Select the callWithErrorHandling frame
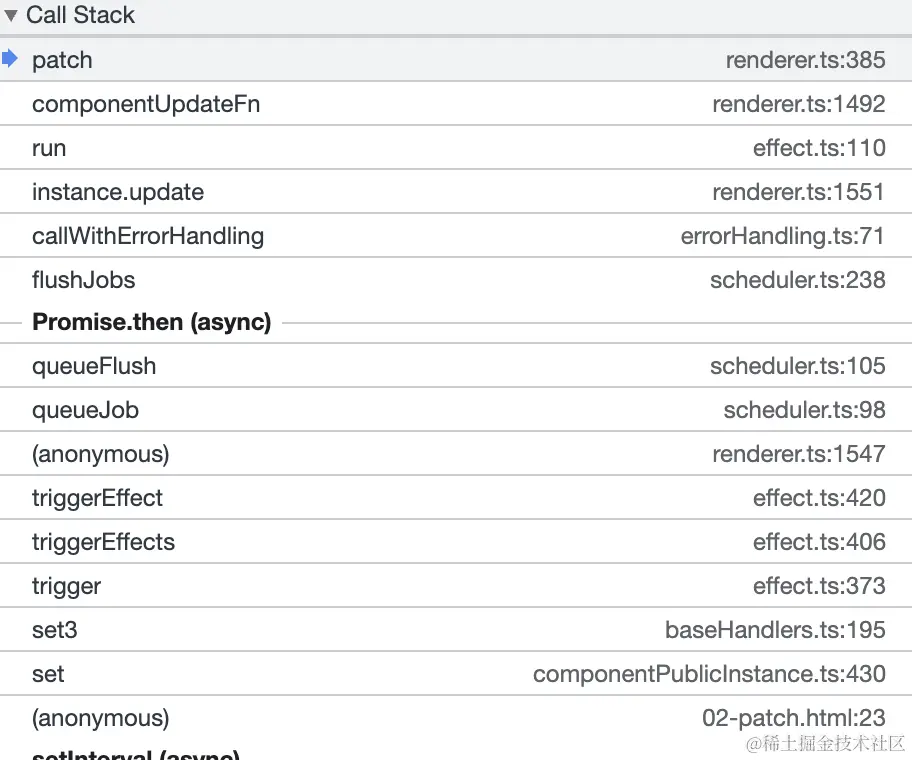Screen dimensions: 912x760 (x=148, y=236)
